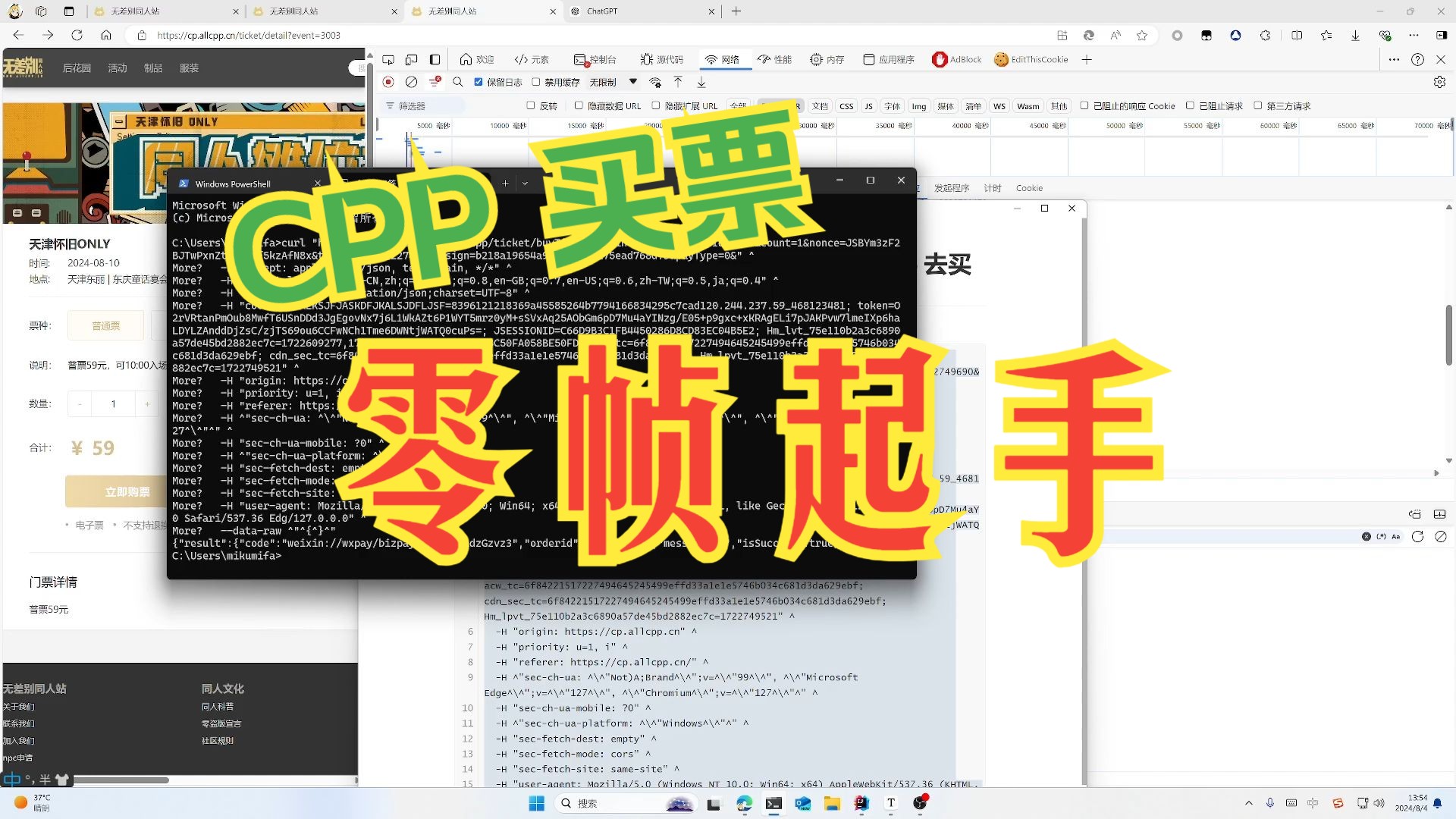1456x819 pixels.
Task: Enable blocked requests checkbox
Action: coord(1190,105)
